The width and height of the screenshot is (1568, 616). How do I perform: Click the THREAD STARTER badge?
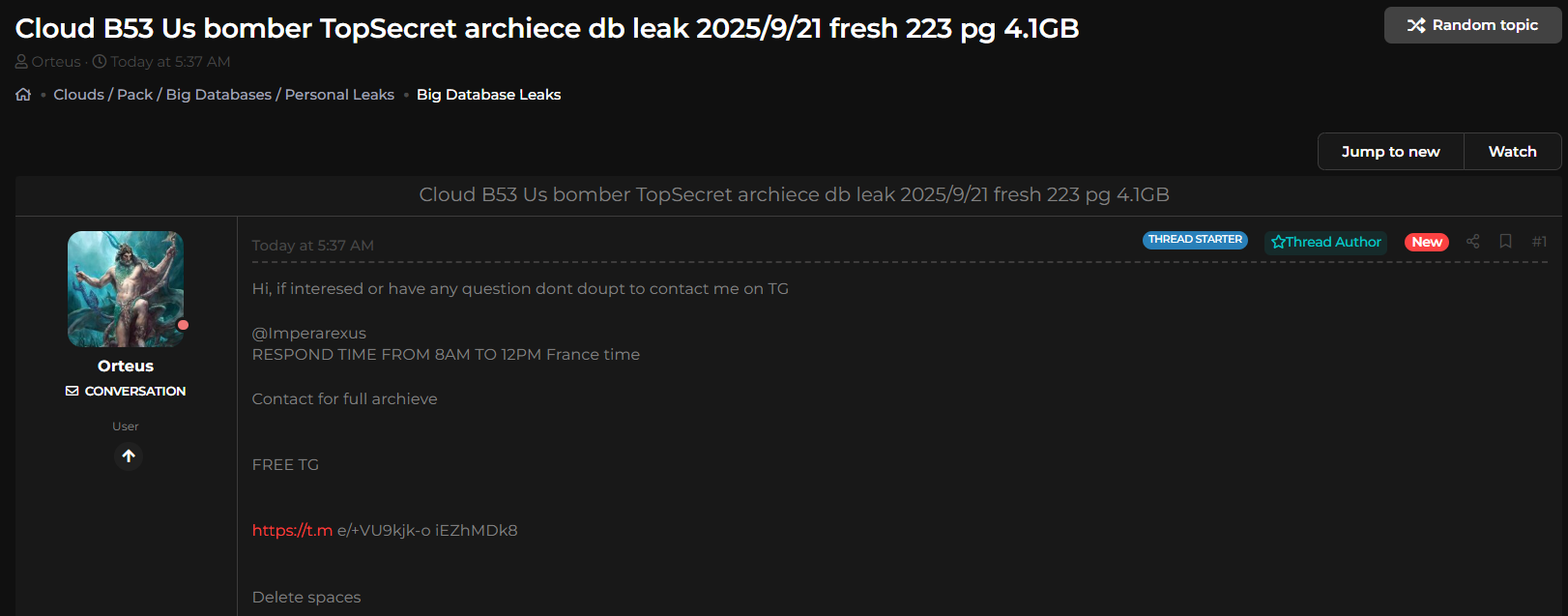1195,240
